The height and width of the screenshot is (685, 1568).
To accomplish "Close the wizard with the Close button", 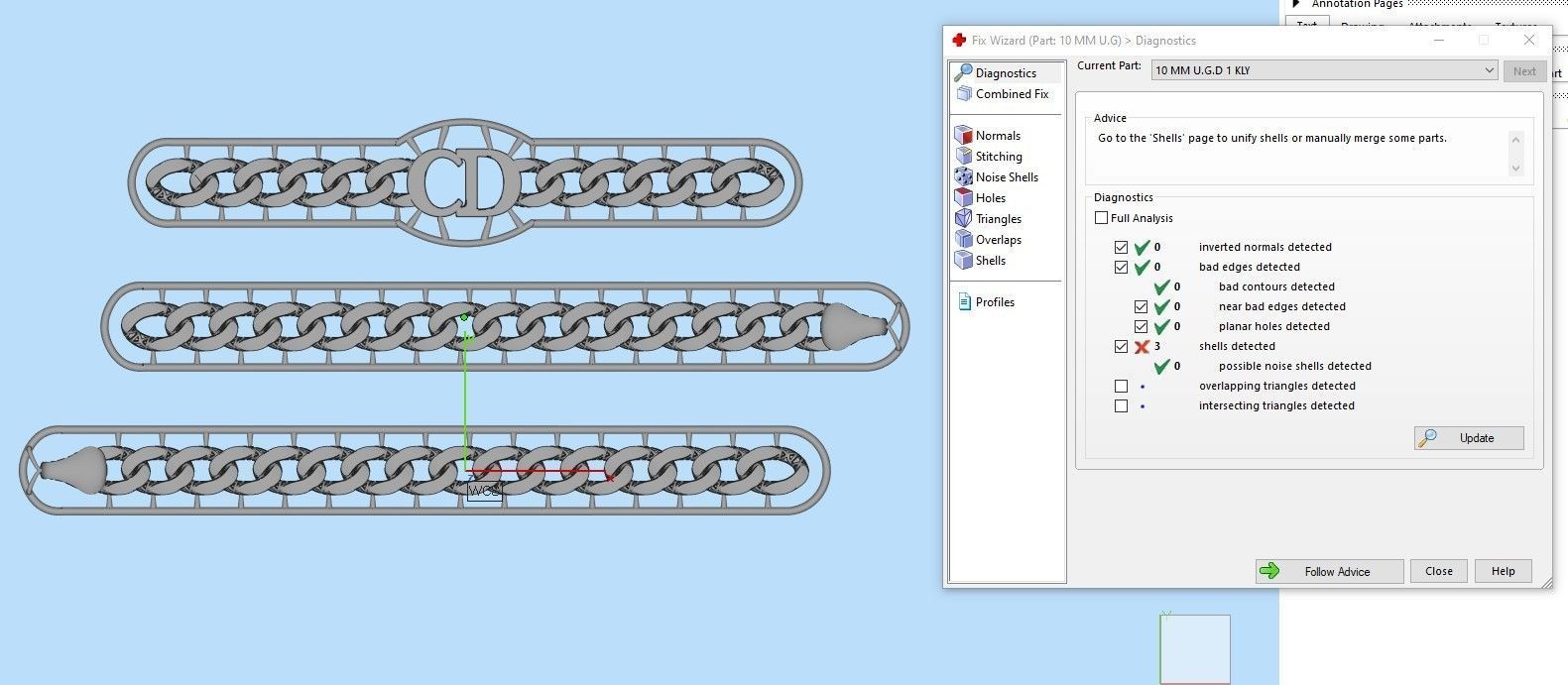I will click(x=1439, y=571).
